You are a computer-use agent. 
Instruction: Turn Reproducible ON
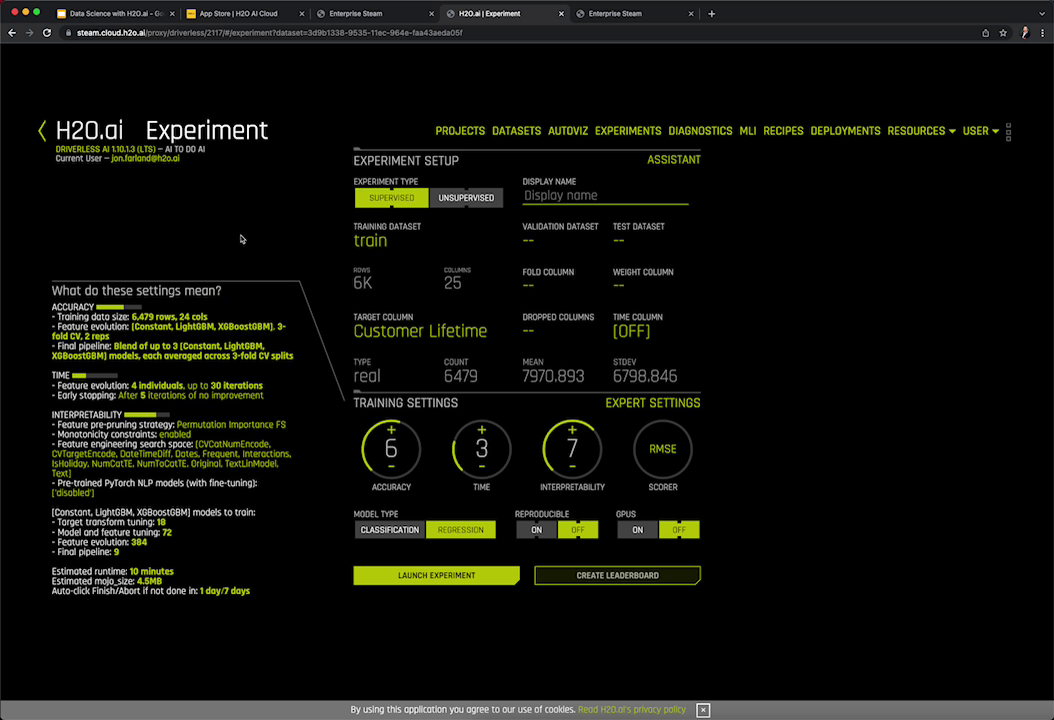click(x=537, y=530)
